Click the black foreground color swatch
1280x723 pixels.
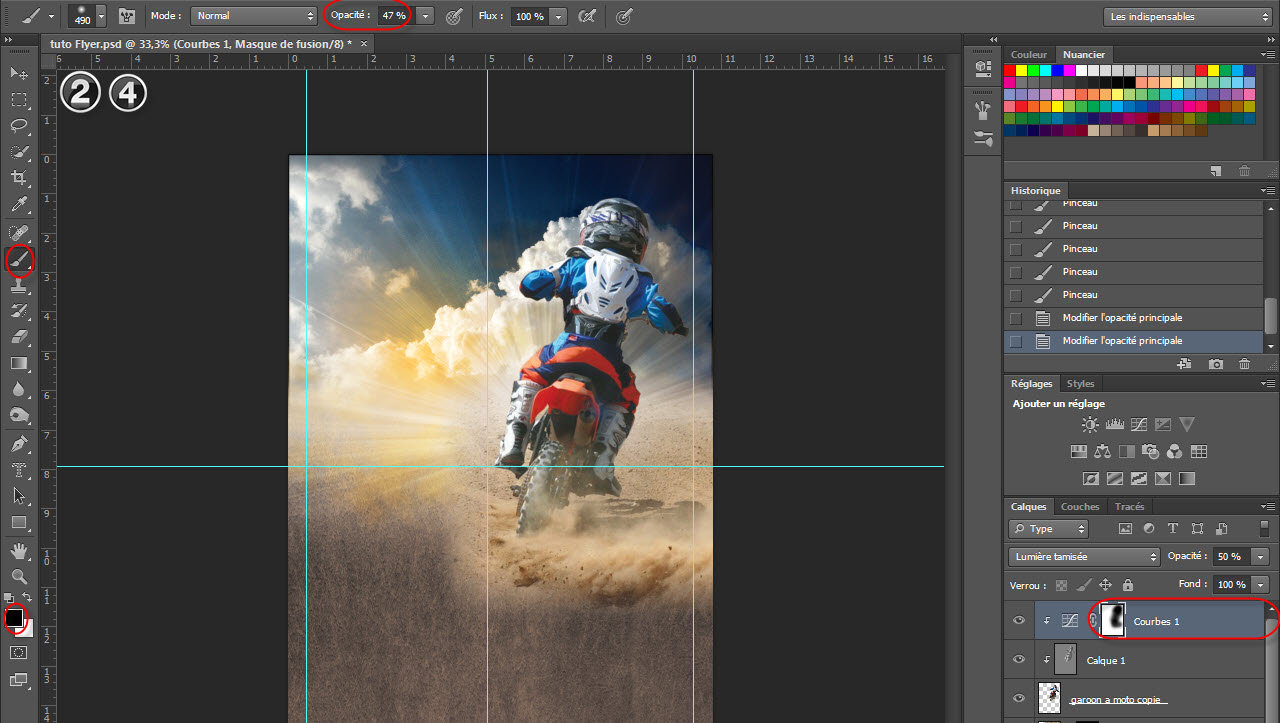[14, 618]
